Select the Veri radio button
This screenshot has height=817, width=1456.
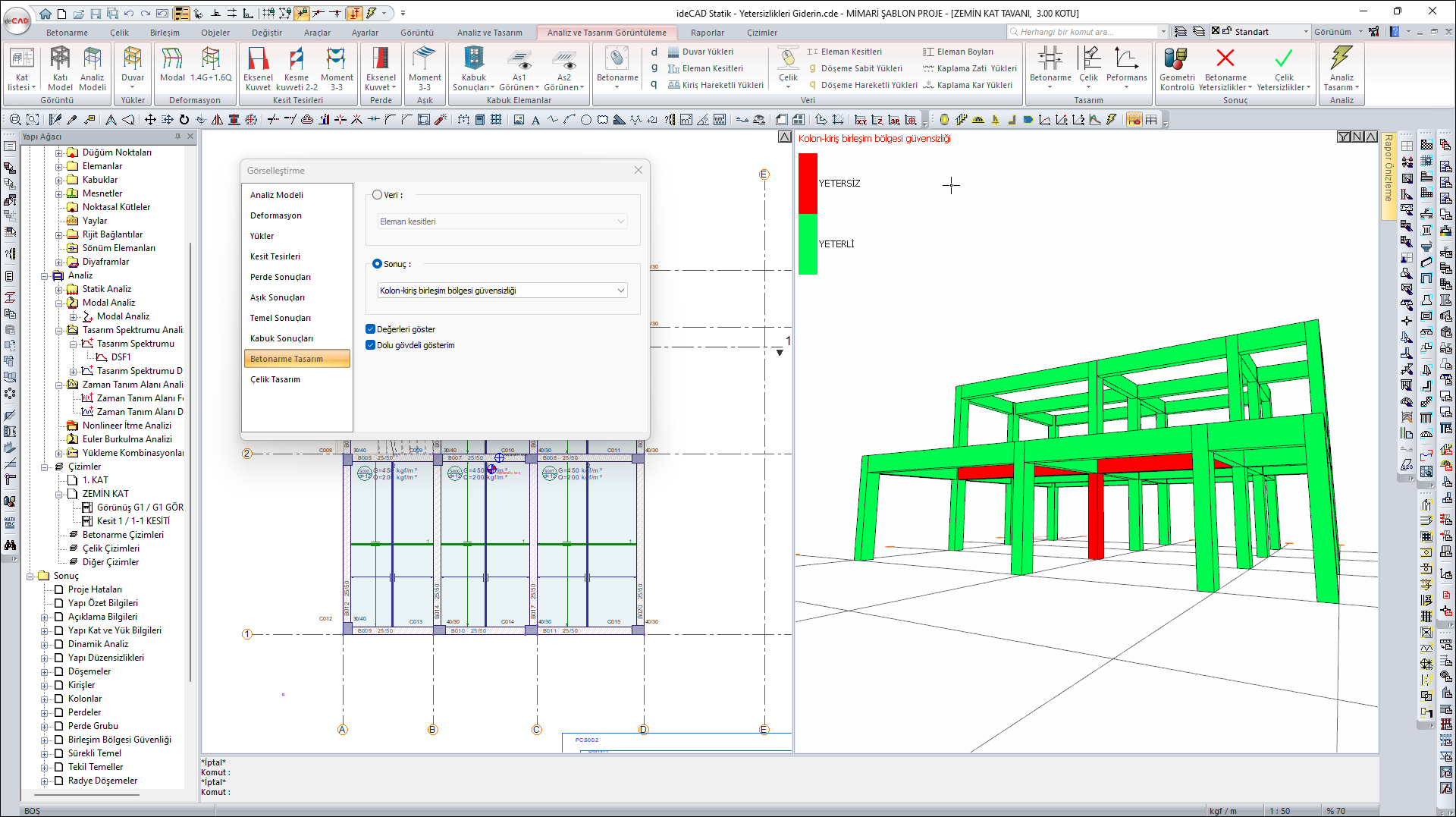(377, 195)
